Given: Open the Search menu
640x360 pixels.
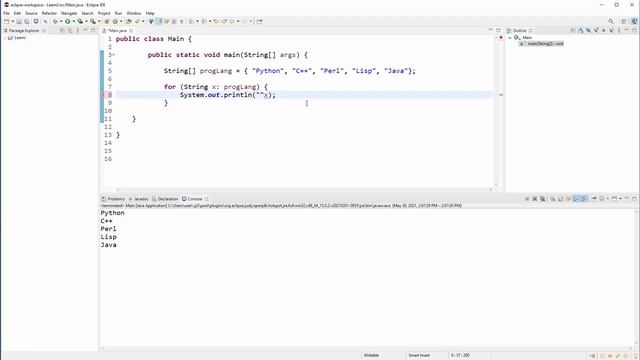Looking at the screenshot, I should point(87,13).
